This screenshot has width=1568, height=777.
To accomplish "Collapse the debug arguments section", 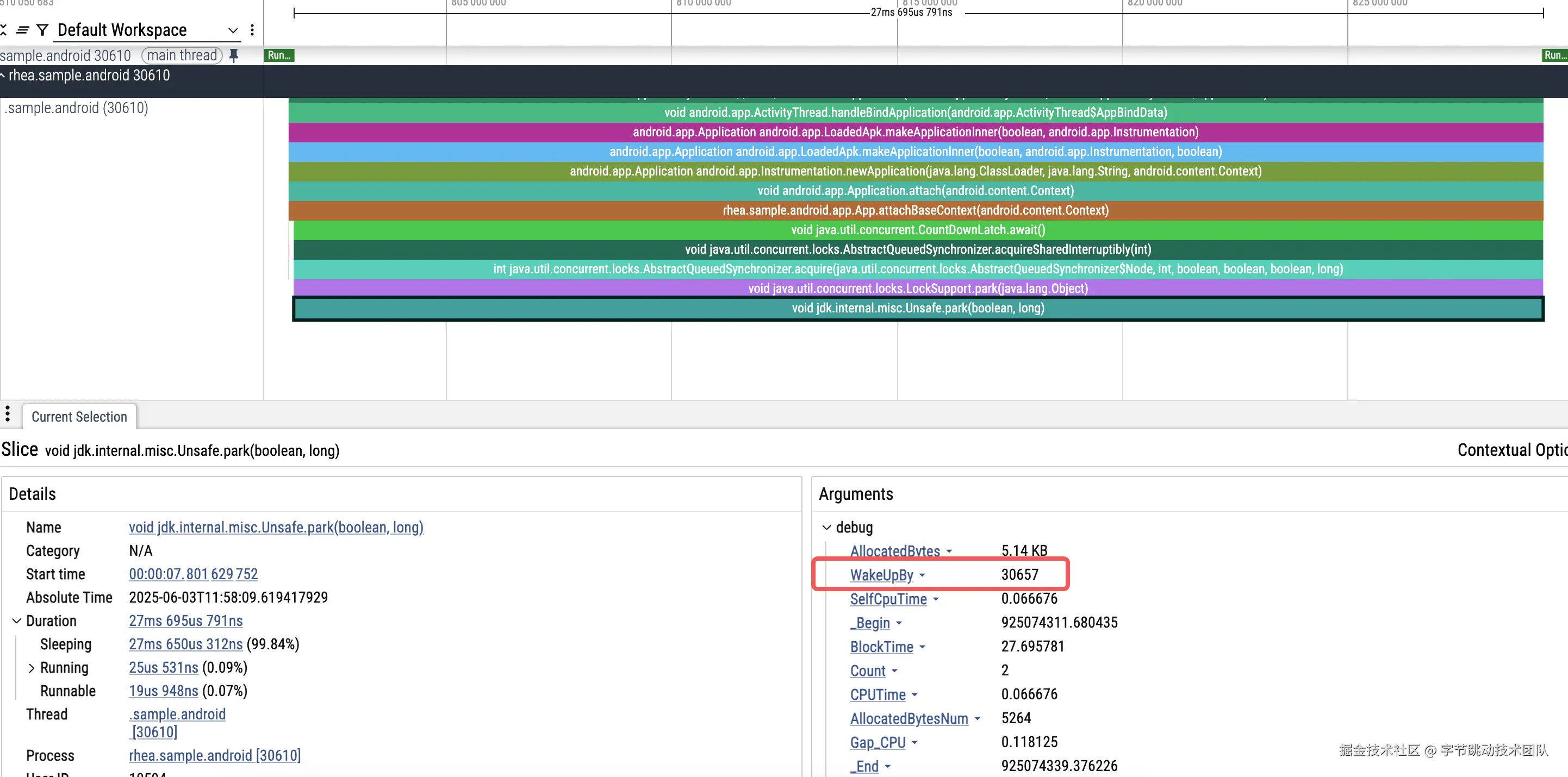I will click(826, 527).
